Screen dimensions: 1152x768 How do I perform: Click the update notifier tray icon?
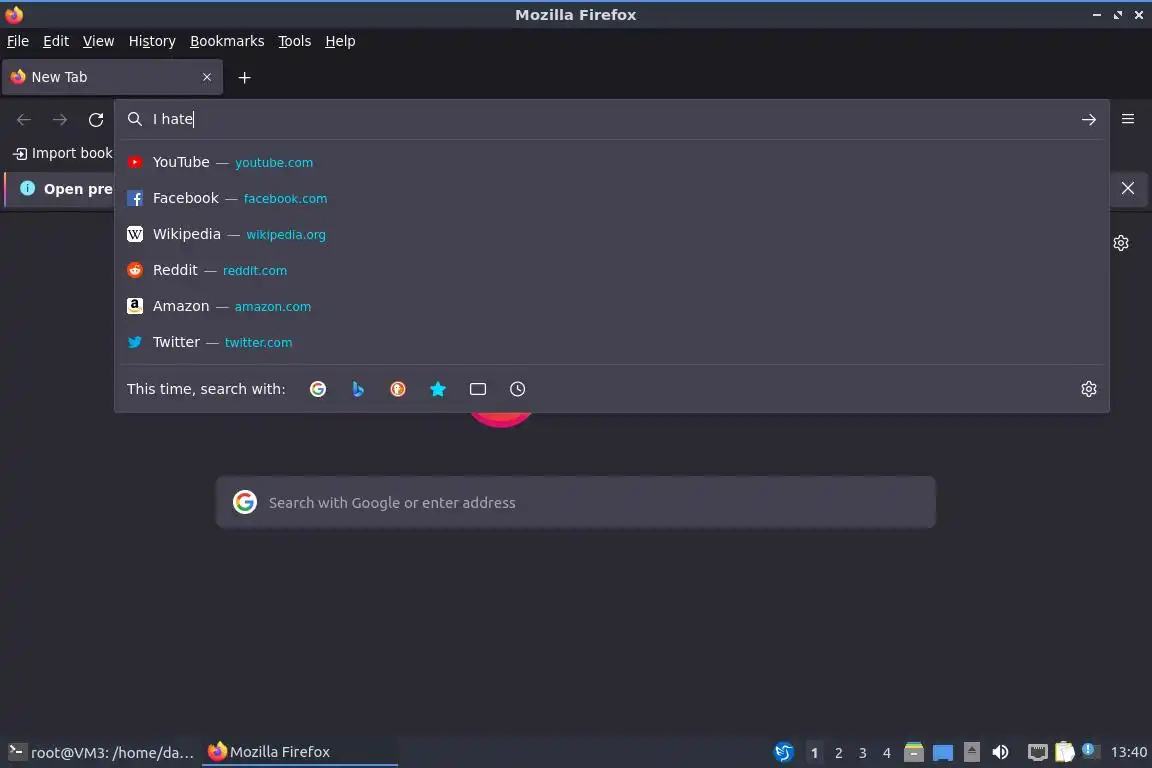click(1089, 750)
